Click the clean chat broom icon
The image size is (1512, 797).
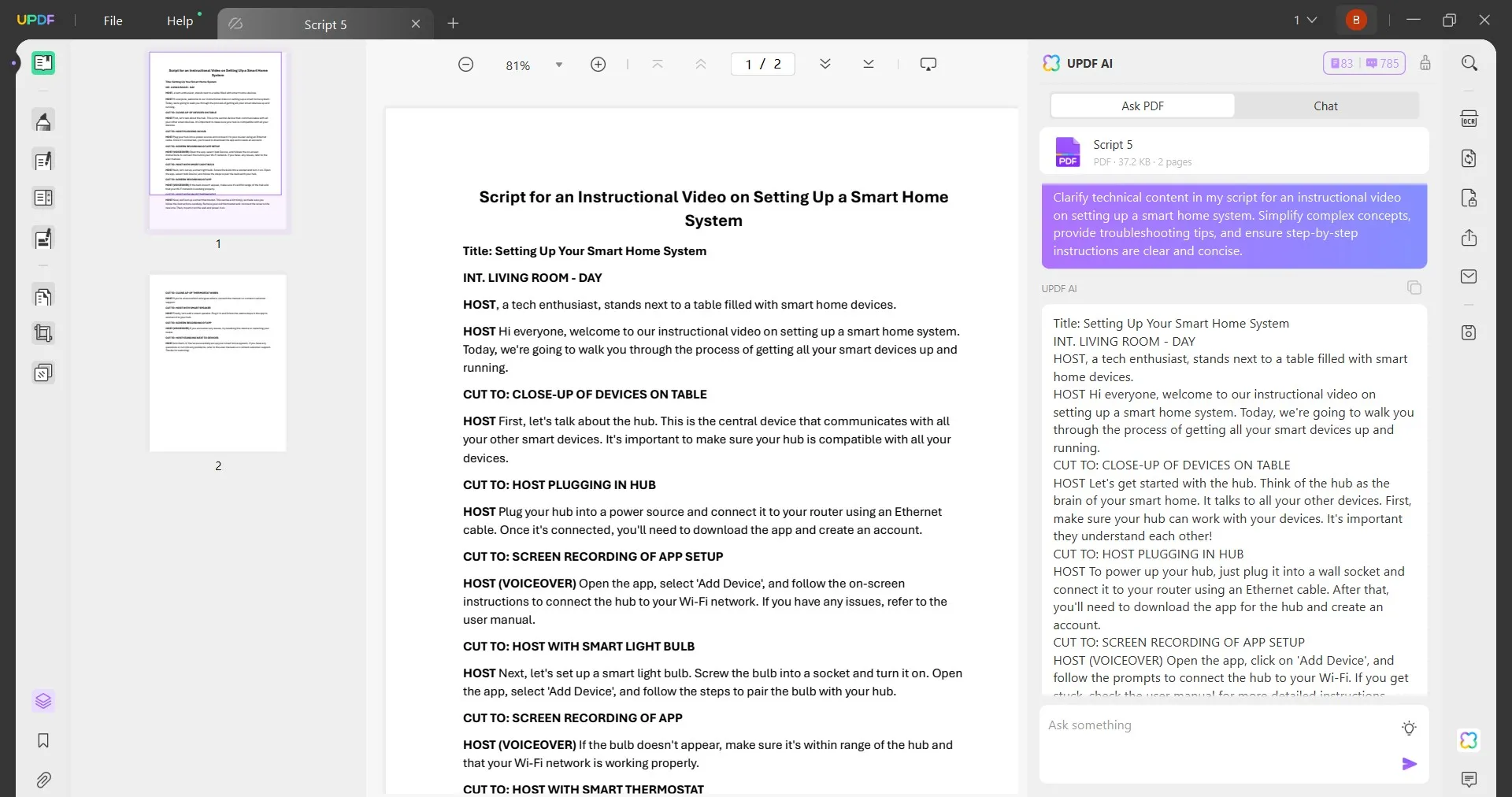point(1425,63)
